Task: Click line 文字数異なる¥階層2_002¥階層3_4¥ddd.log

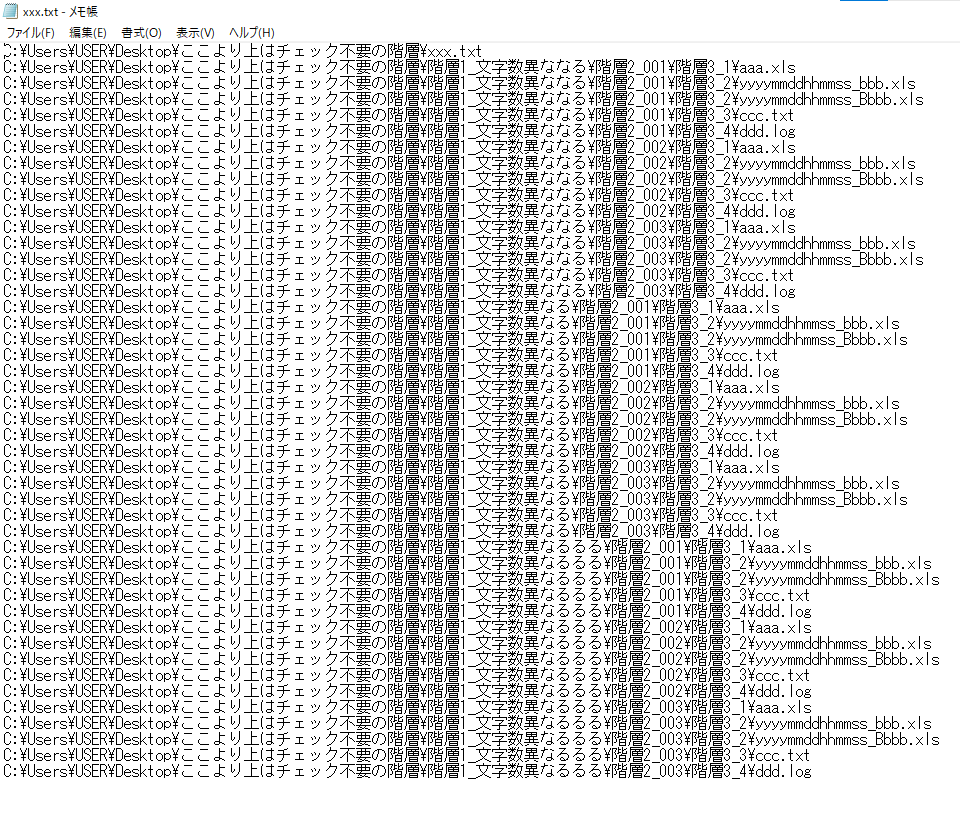Action: tap(391, 451)
